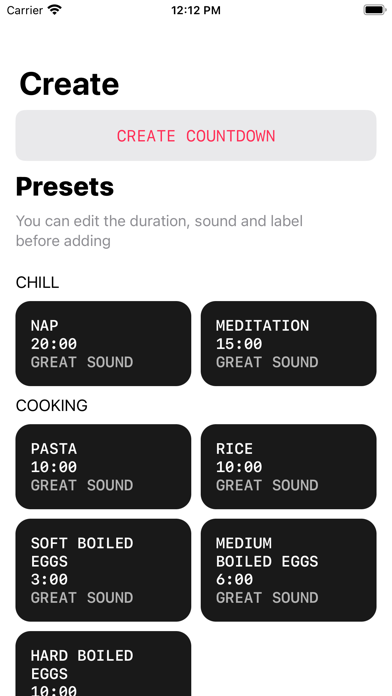The height and width of the screenshot is (696, 392).
Task: Choose the Medium Boiled Eggs preset
Action: [x=289, y=570]
